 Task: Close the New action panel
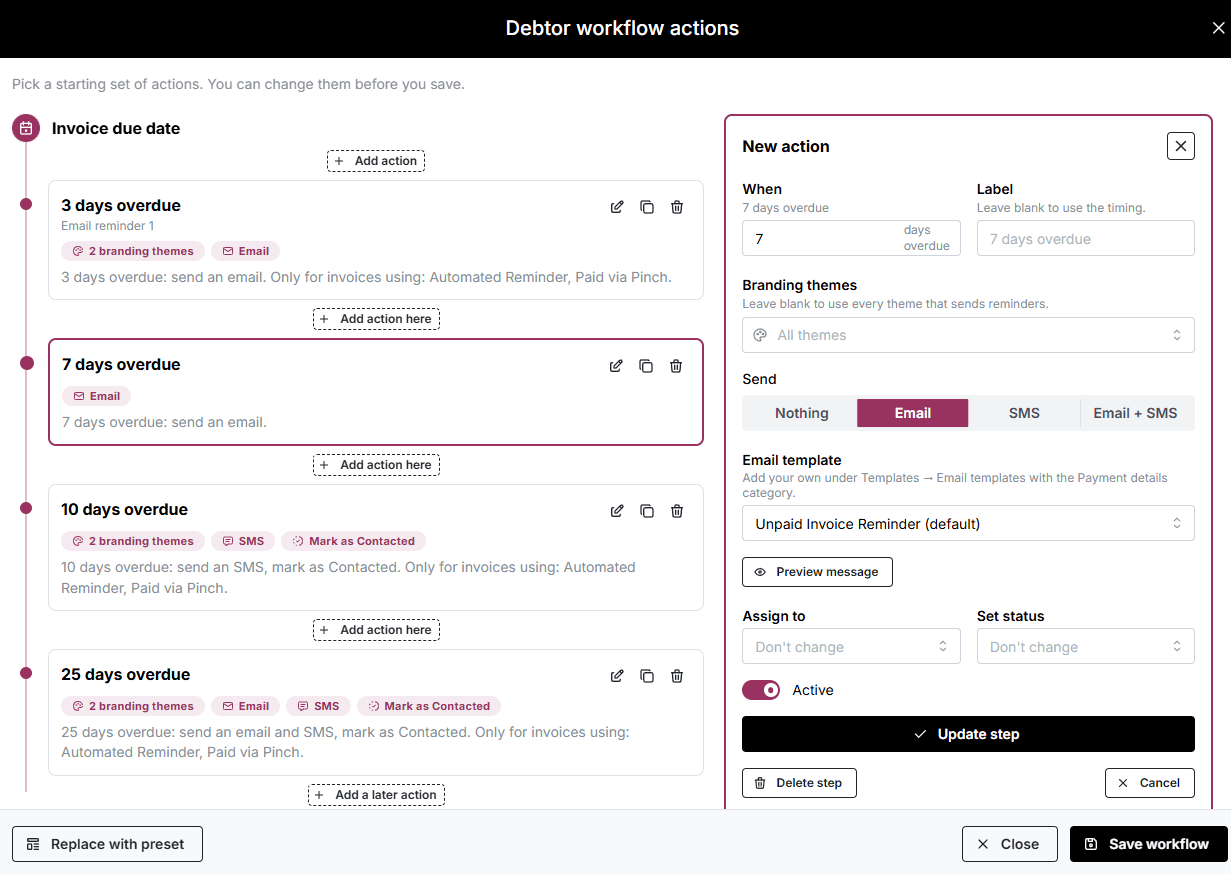1181,146
